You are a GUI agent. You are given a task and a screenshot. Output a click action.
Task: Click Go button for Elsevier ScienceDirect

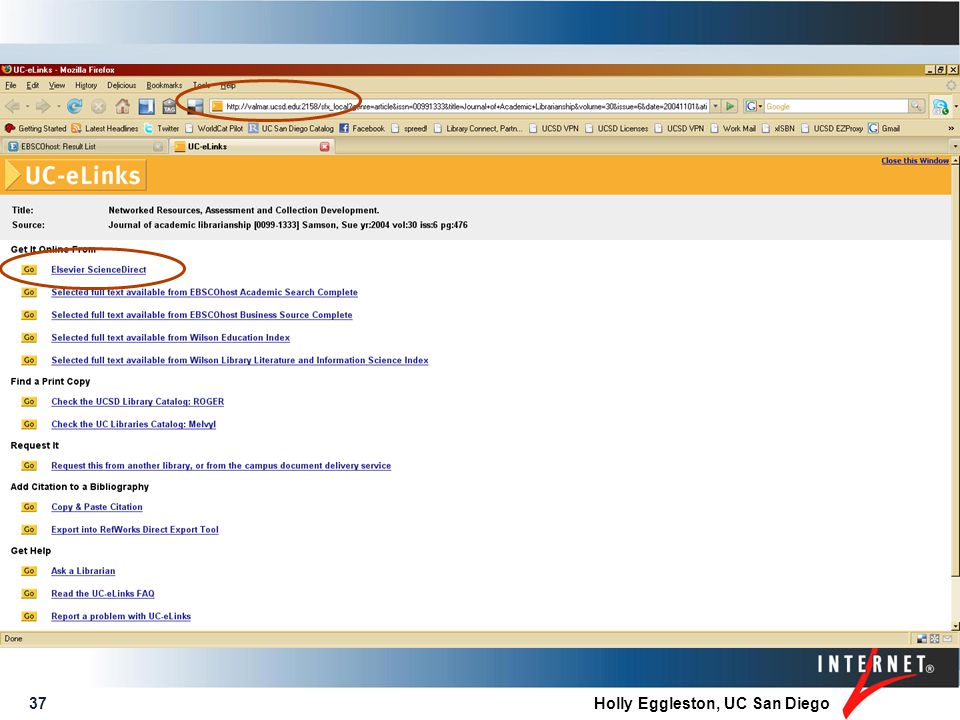[x=29, y=269]
